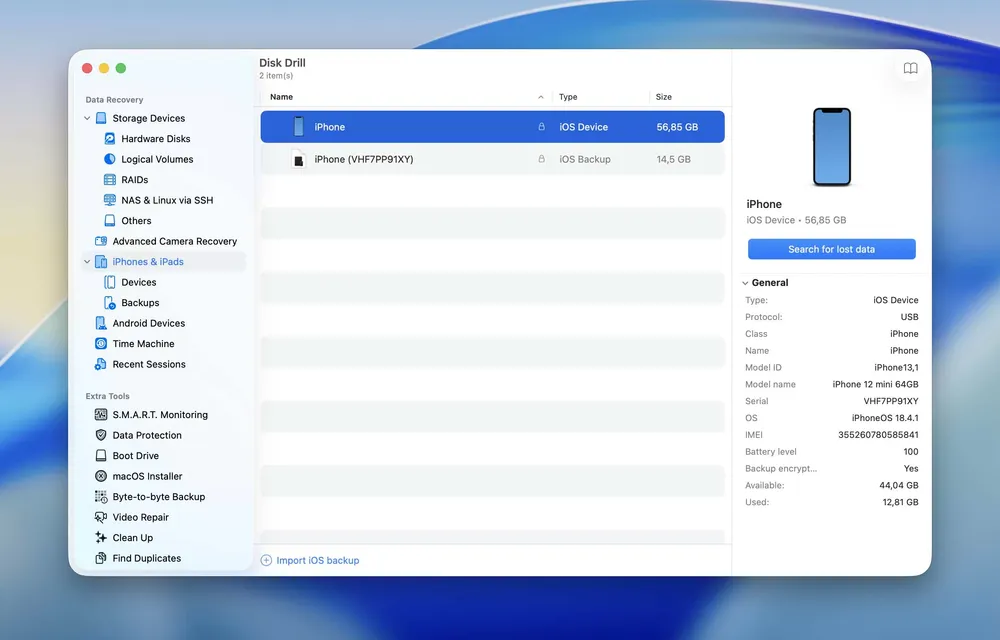The image size is (1000, 640).
Task: Collapse the General section chevron
Action: click(x=745, y=282)
